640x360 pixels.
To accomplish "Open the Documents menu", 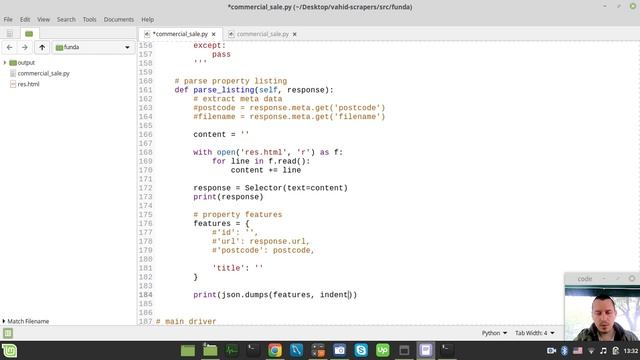I will [118, 19].
